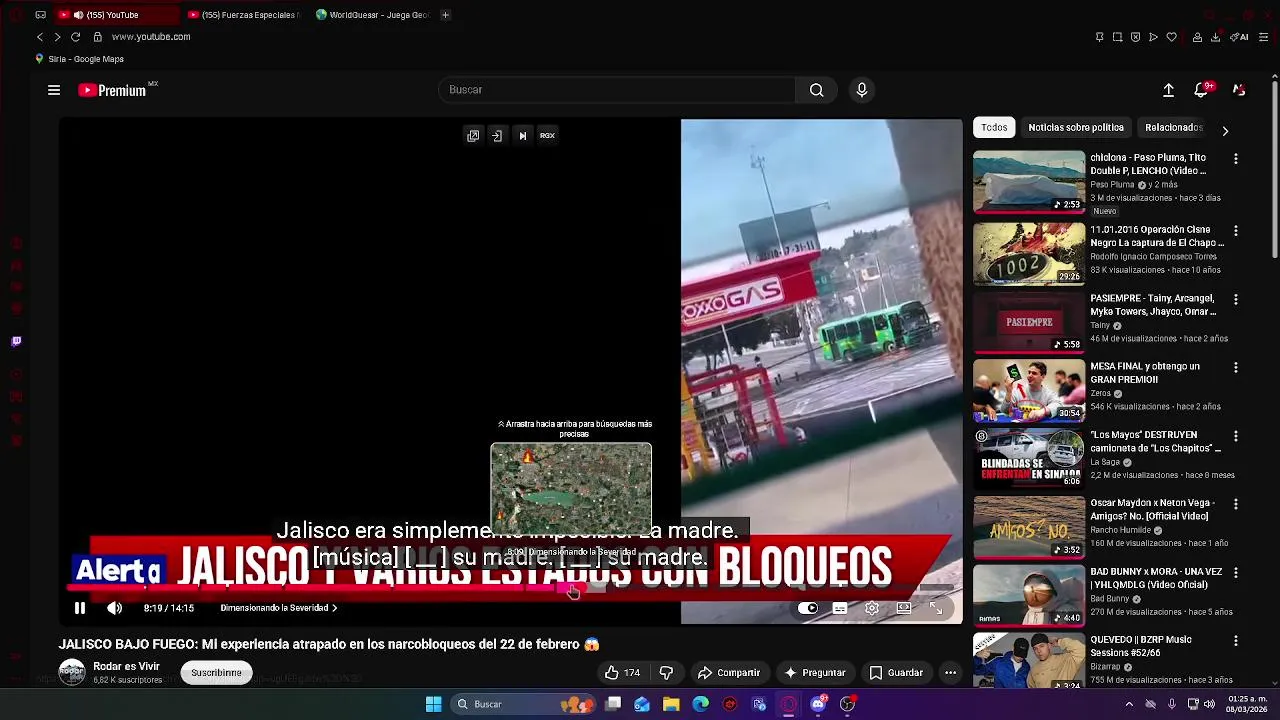This screenshot has width=1280, height=720.
Task: Open Microsoft Edge from taskbar
Action: point(700,704)
